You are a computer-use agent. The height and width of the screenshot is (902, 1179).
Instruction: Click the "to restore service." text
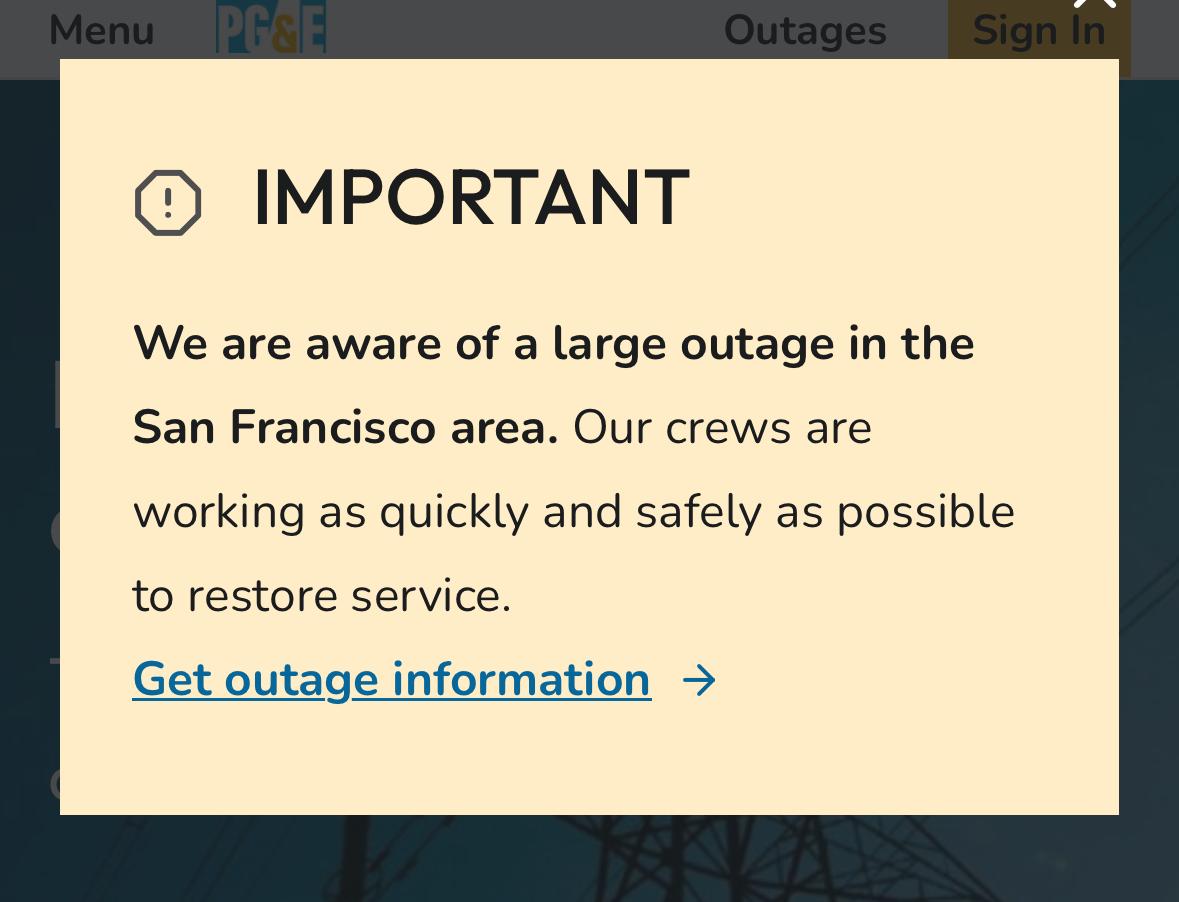321,596
